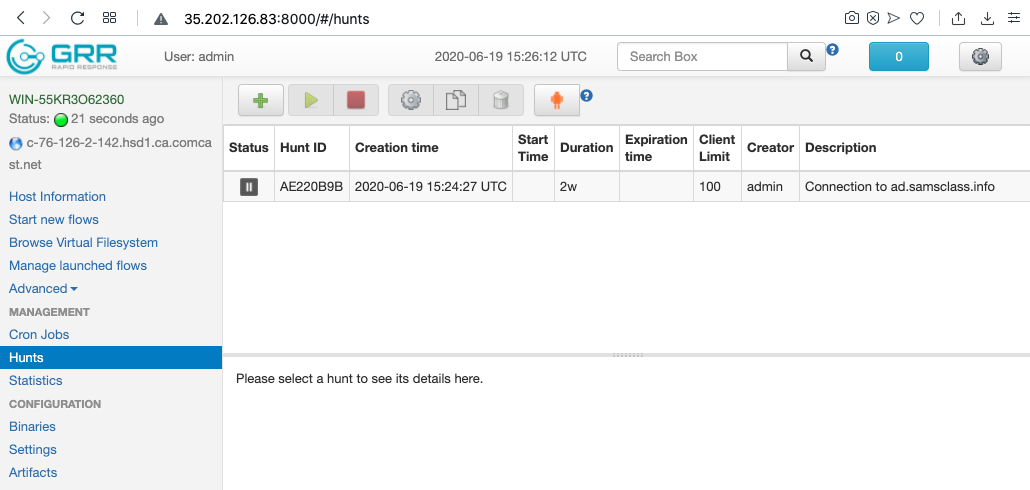Open Manage launched flows link

78,265
